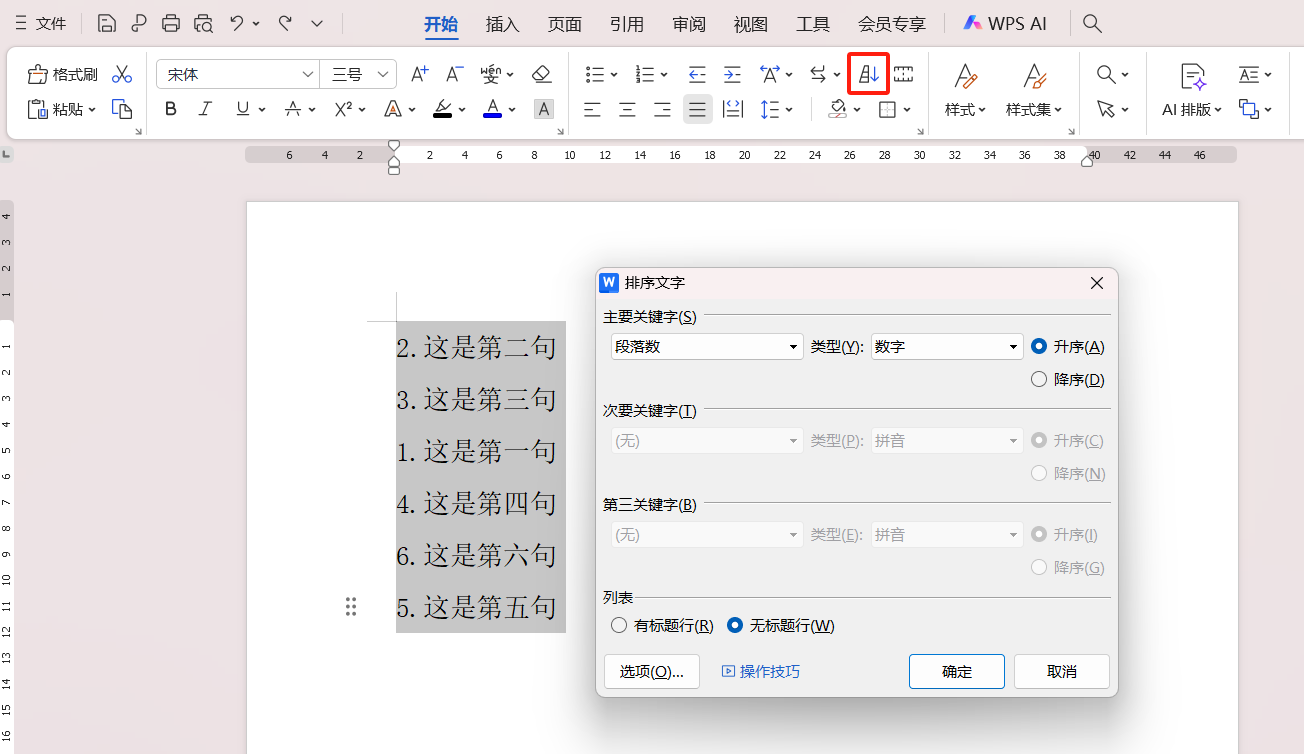This screenshot has width=1304, height=754.
Task: Click the sort text icon highlighted in red
Action: point(868,73)
